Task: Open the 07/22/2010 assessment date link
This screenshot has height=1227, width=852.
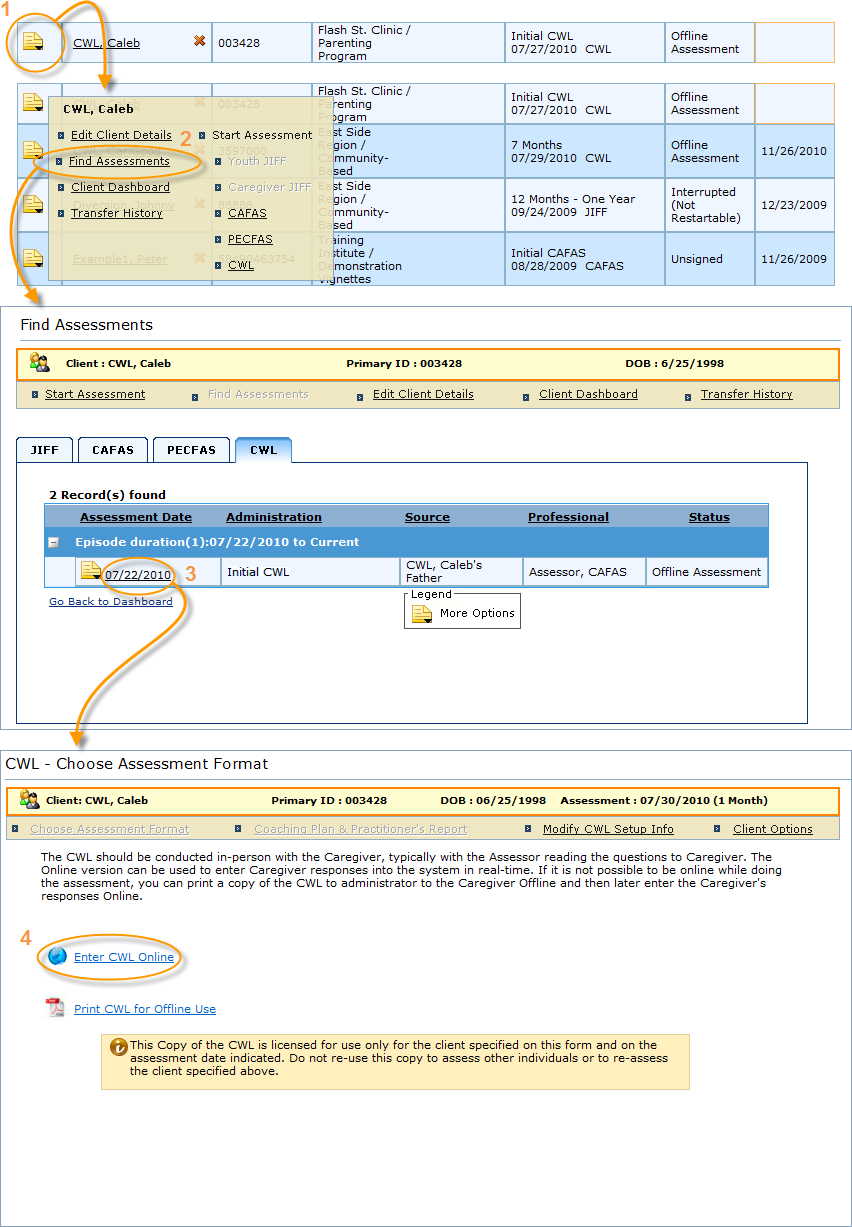Action: (x=138, y=575)
